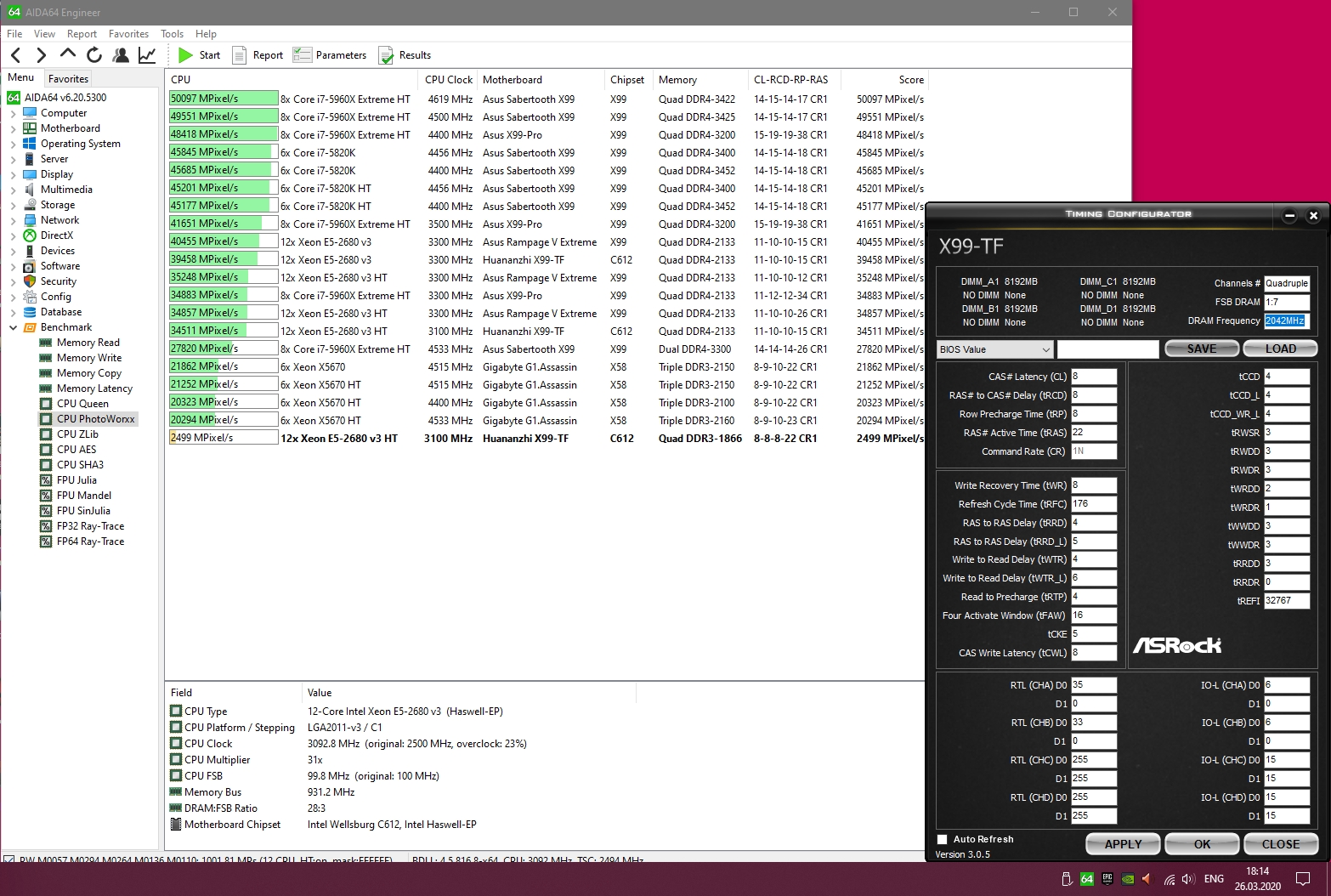Image resolution: width=1331 pixels, height=896 pixels.
Task: Collapse the Benchmark tree node
Action: [13, 327]
